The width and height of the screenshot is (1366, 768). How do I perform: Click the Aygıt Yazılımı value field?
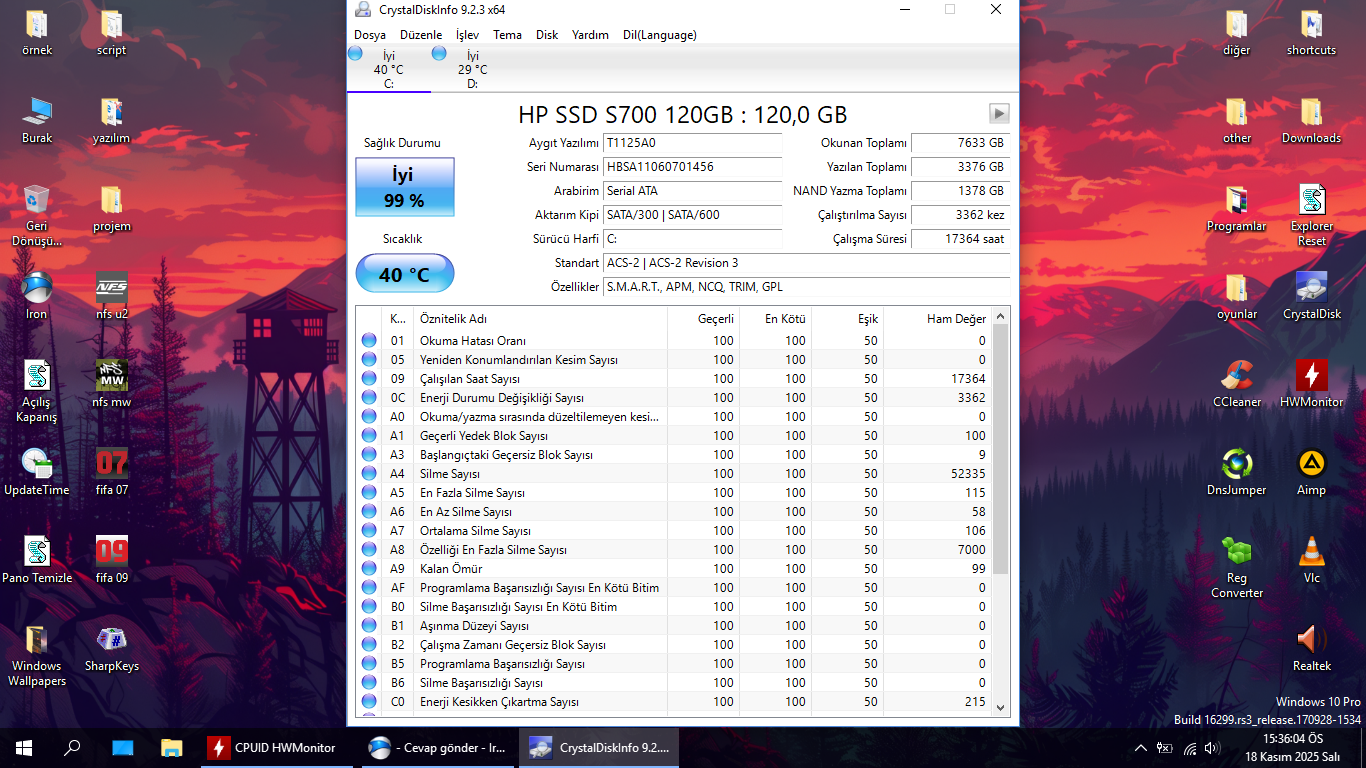[x=693, y=143]
